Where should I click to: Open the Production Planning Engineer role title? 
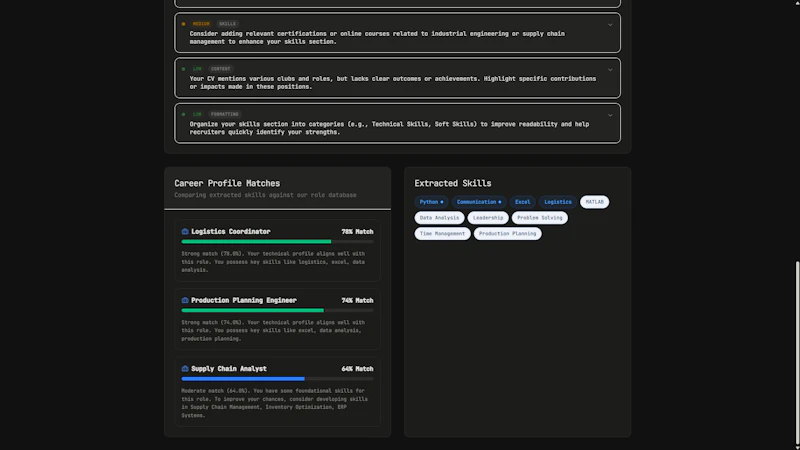tap(243, 301)
